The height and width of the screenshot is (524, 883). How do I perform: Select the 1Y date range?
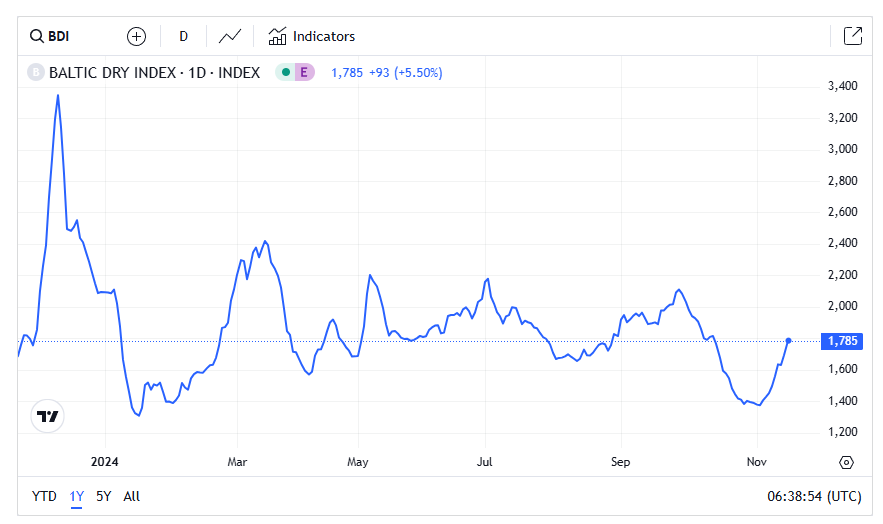(x=77, y=496)
